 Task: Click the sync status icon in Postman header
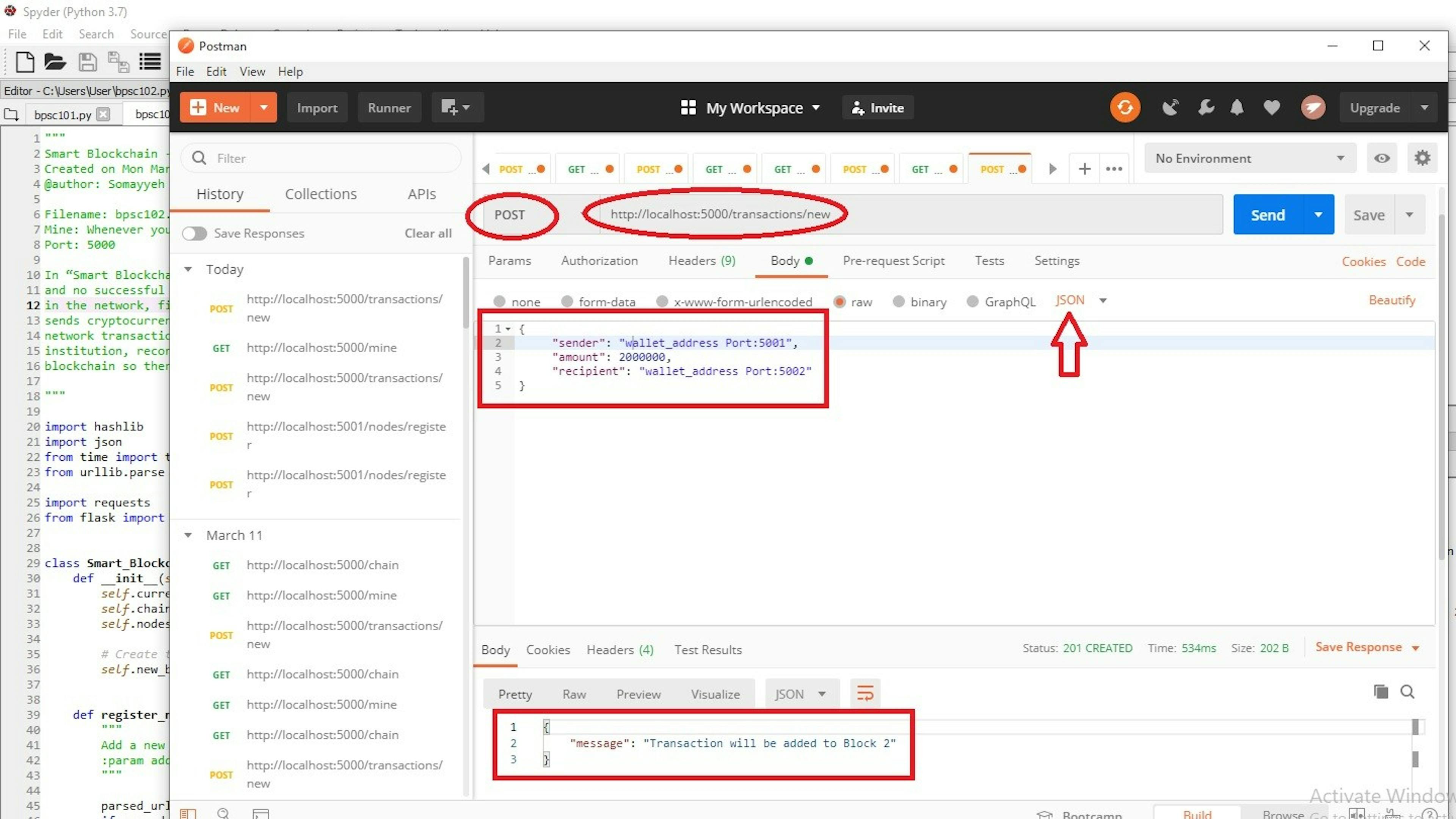tap(1125, 107)
